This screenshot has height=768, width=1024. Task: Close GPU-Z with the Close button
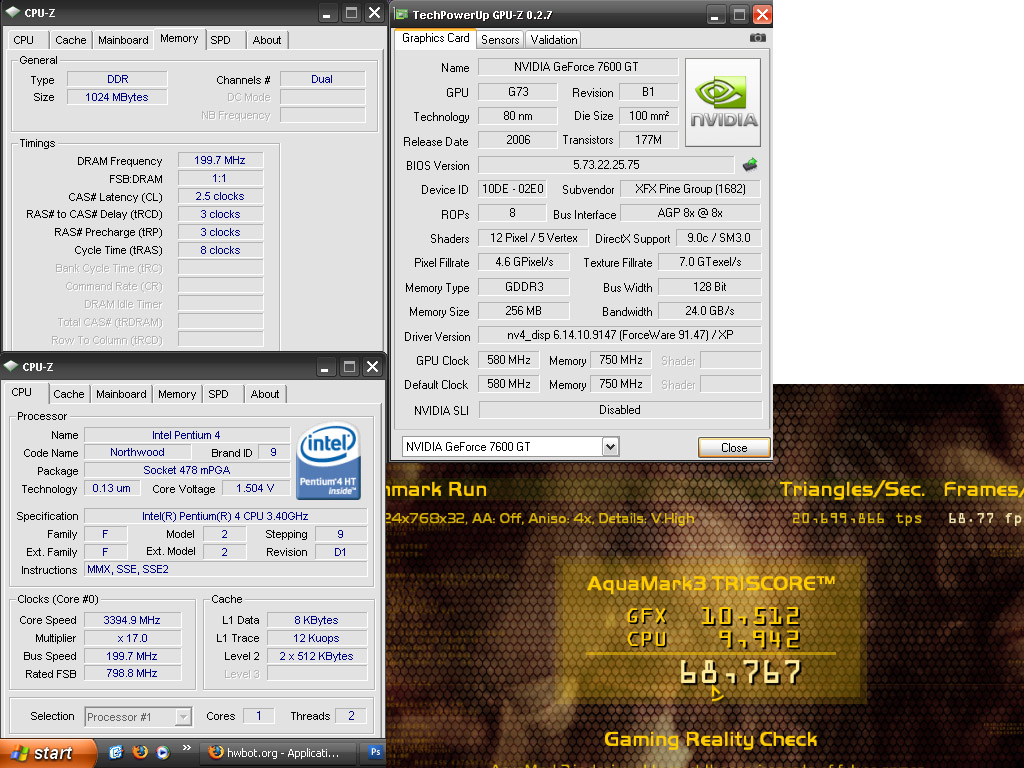point(734,447)
